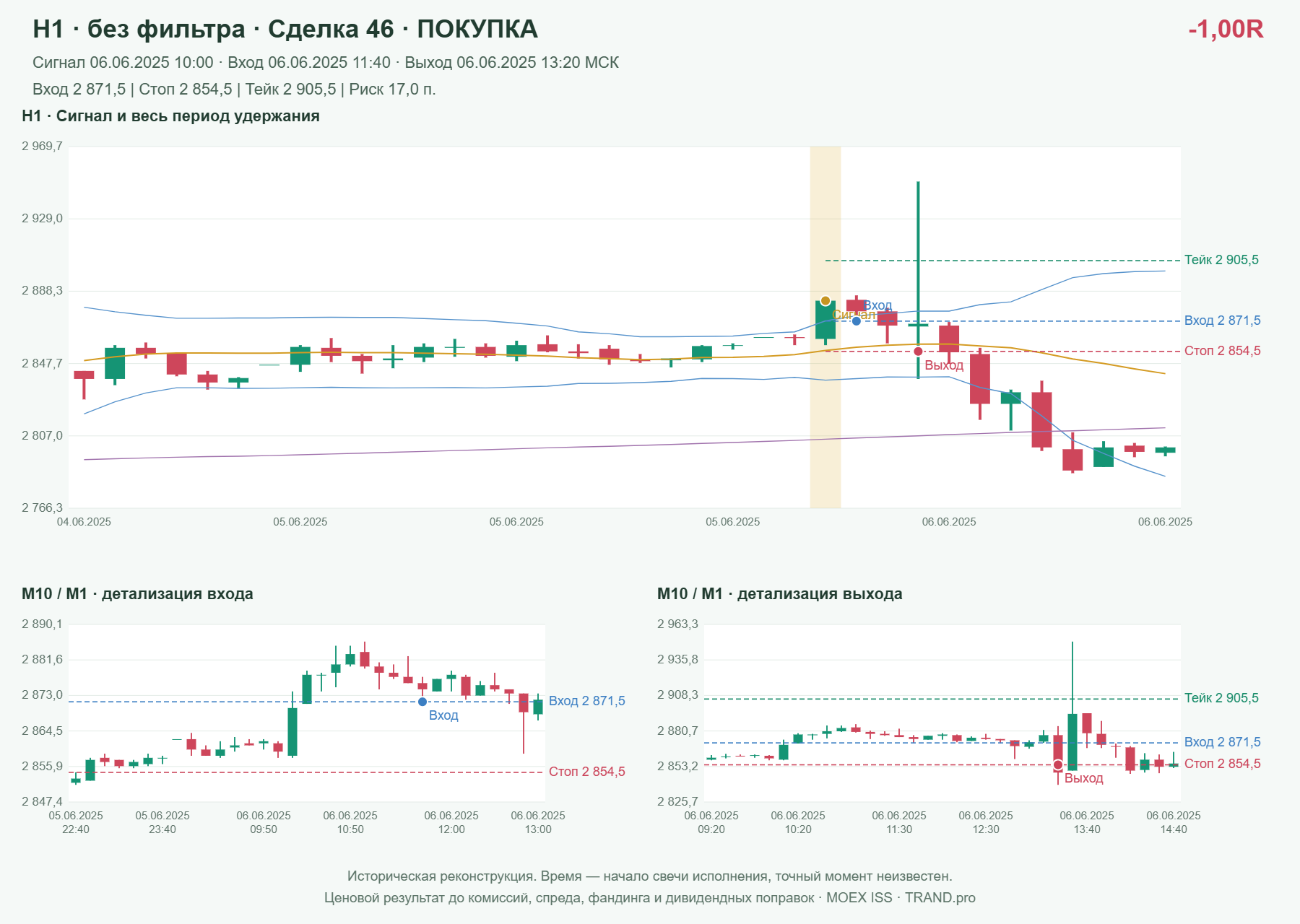Image resolution: width=1300 pixels, height=924 pixels.
Task: Click the 2 888,3 price axis label
Action: coord(42,291)
